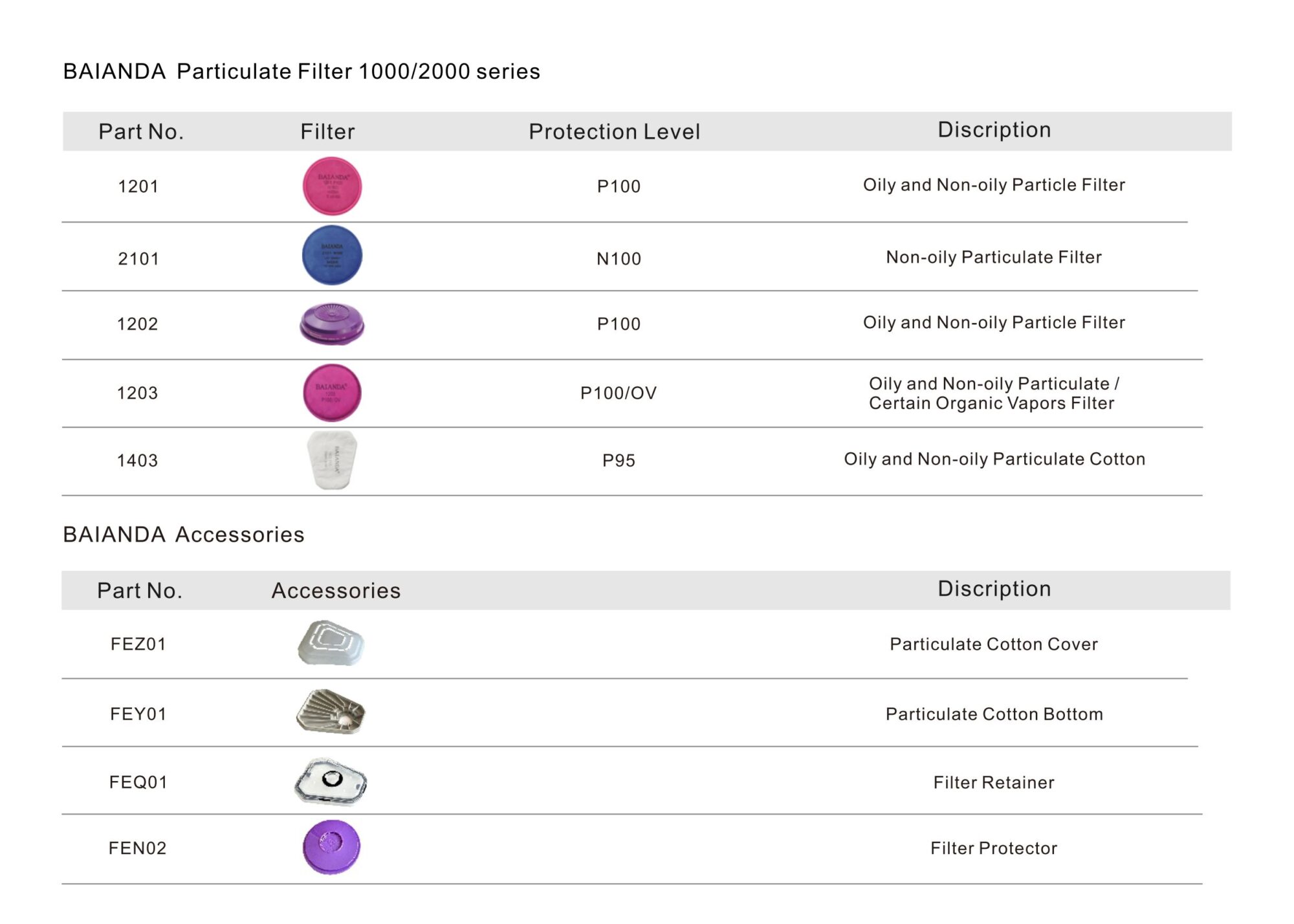Select the blue 2101 N100 filter image
The width and height of the screenshot is (1294, 924).
pyautogui.click(x=332, y=255)
